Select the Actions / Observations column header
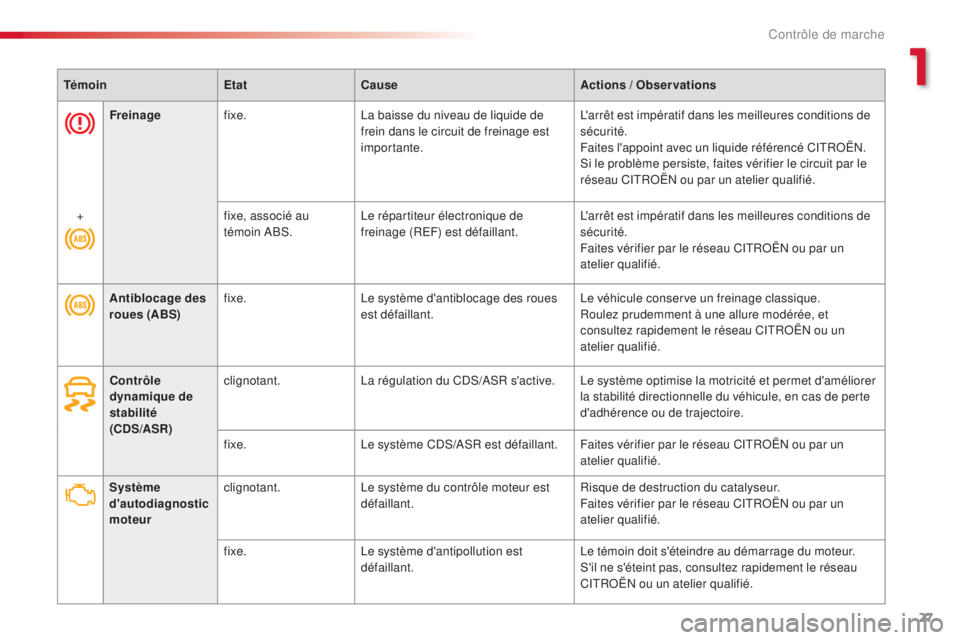960x640 pixels. point(648,85)
